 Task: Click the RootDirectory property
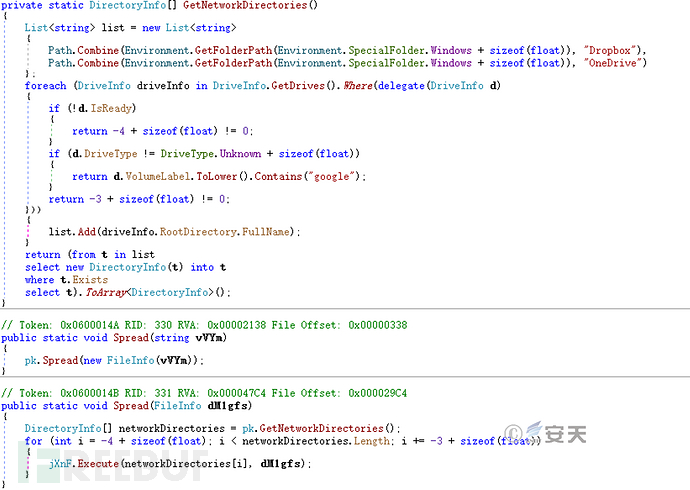[198, 232]
